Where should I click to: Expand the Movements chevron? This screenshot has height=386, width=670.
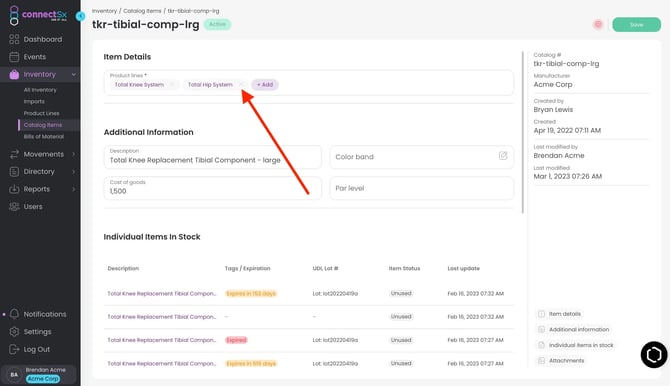point(73,154)
